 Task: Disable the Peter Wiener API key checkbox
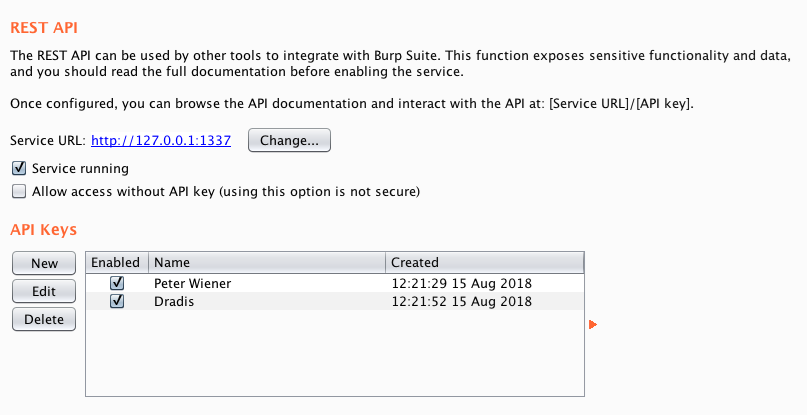click(x=117, y=283)
